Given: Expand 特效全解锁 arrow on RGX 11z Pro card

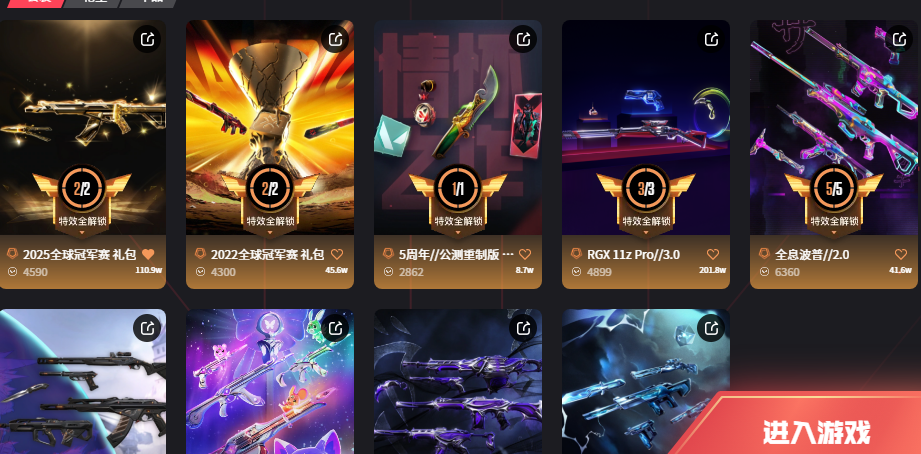Looking at the screenshot, I should click(646, 233).
